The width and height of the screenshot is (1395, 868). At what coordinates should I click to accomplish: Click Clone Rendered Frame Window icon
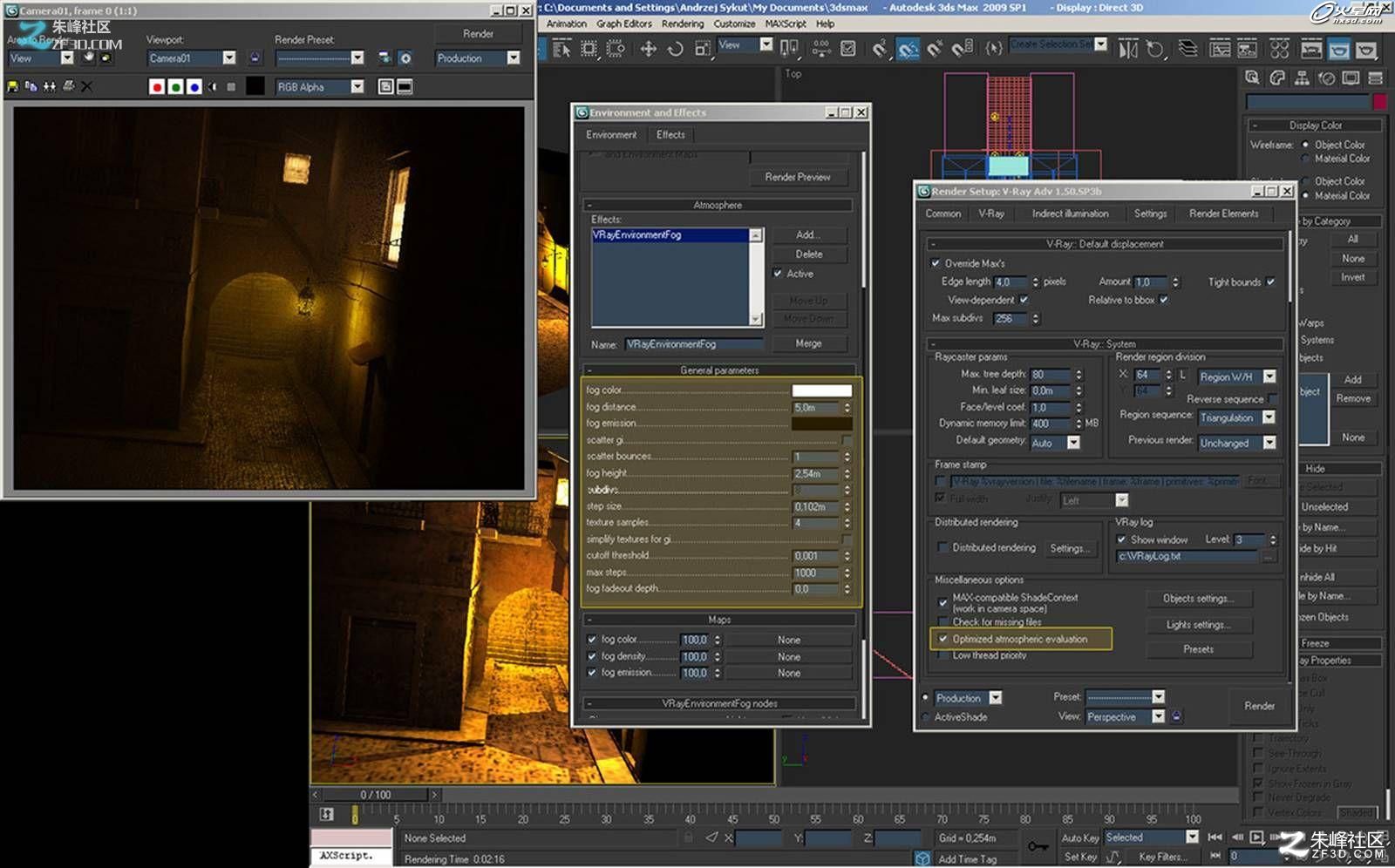coord(50,86)
